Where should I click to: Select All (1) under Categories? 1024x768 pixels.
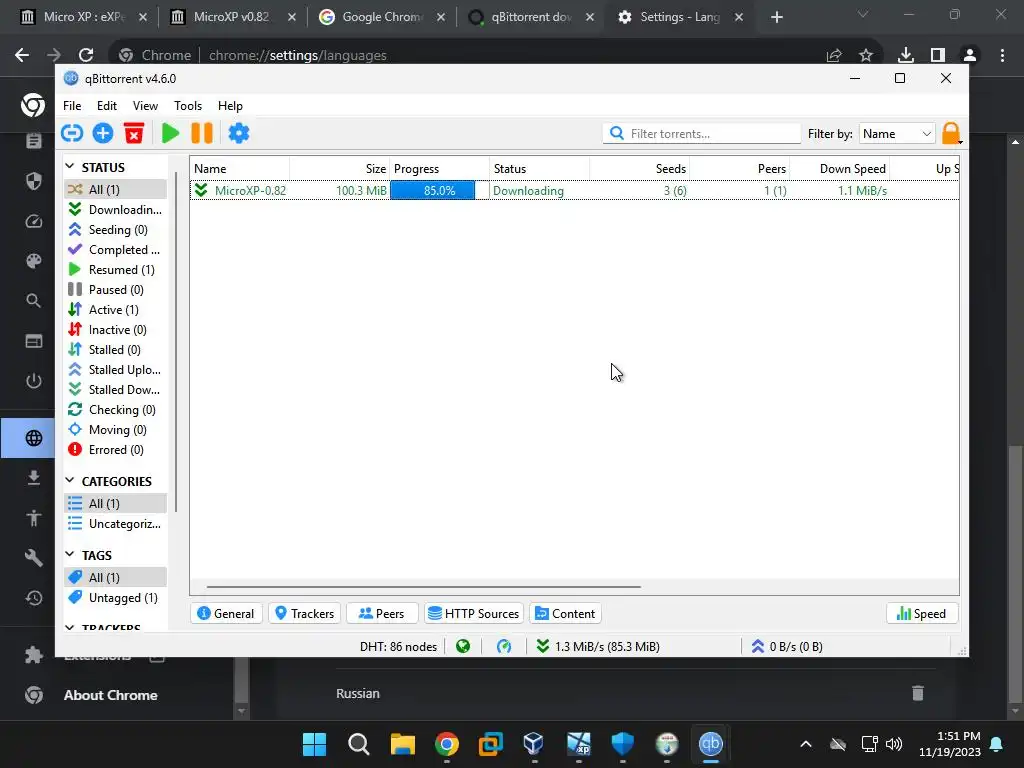point(116,504)
